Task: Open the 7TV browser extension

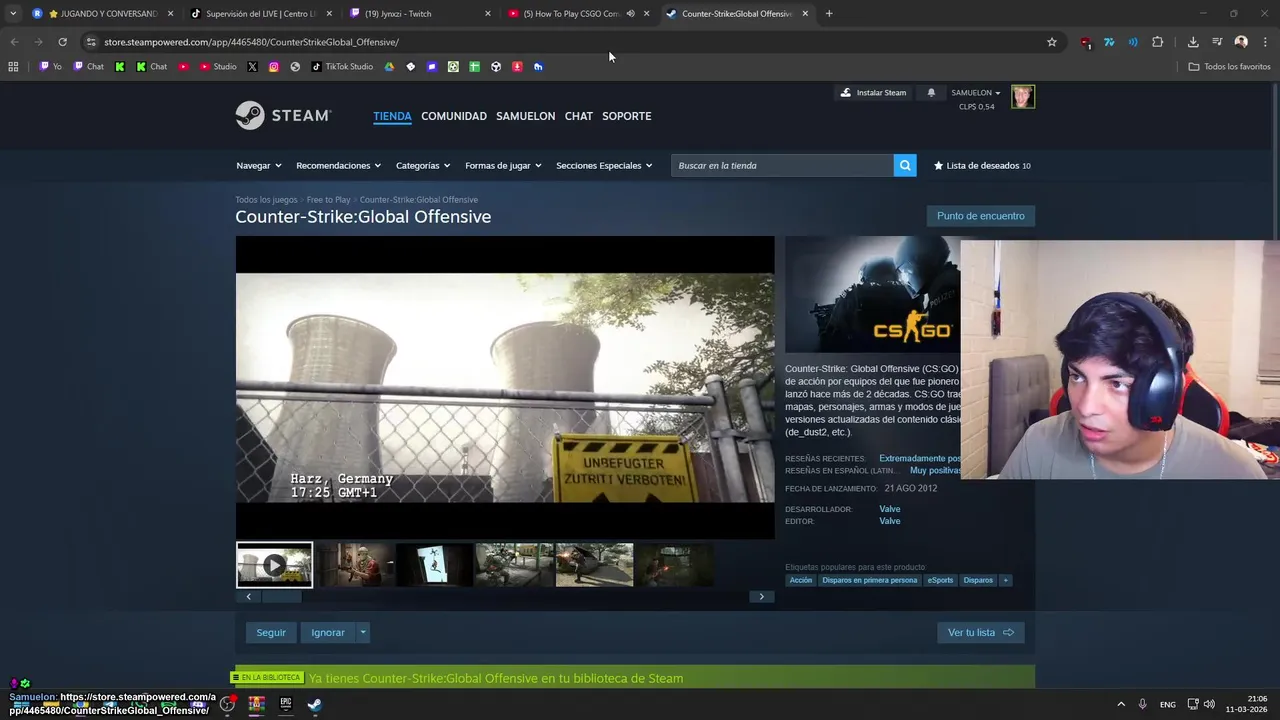Action: (1109, 42)
